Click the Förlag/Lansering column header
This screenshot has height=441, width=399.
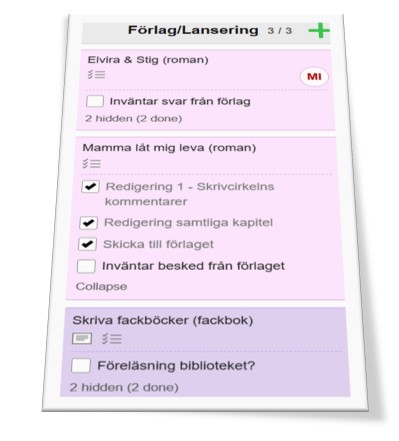pos(193,30)
